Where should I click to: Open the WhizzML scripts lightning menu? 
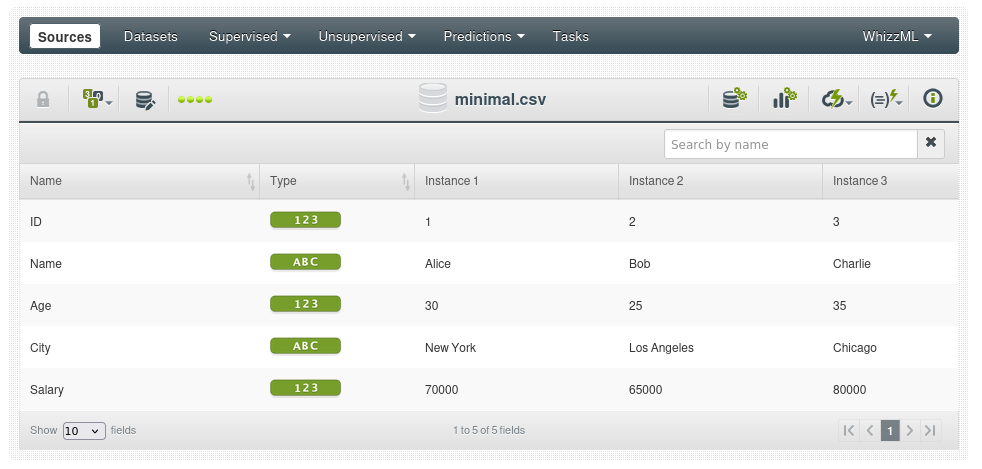[886, 99]
